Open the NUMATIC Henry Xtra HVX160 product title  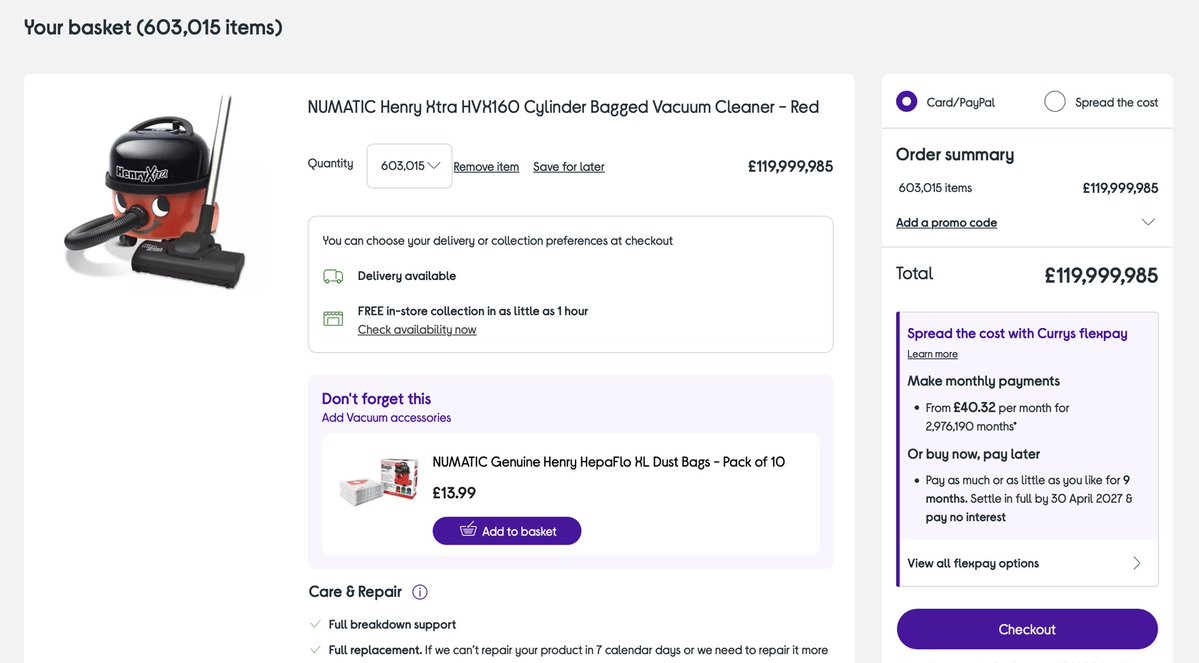[563, 107]
